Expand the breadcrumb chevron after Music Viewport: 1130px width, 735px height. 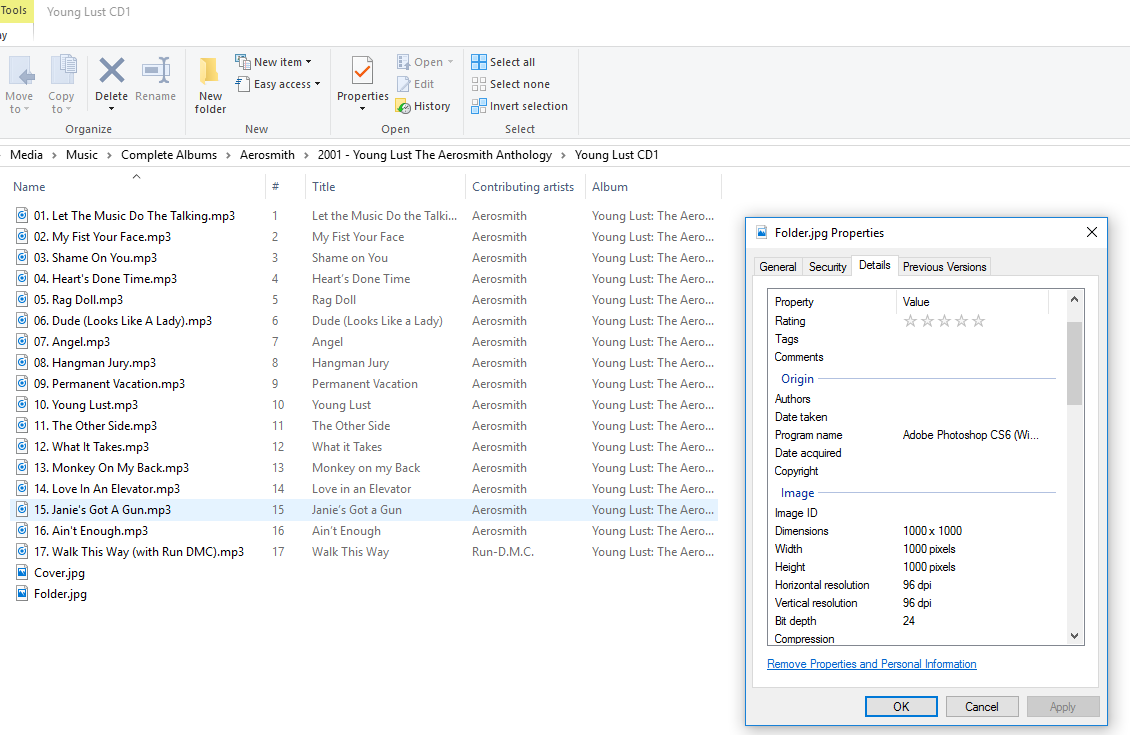coord(109,155)
